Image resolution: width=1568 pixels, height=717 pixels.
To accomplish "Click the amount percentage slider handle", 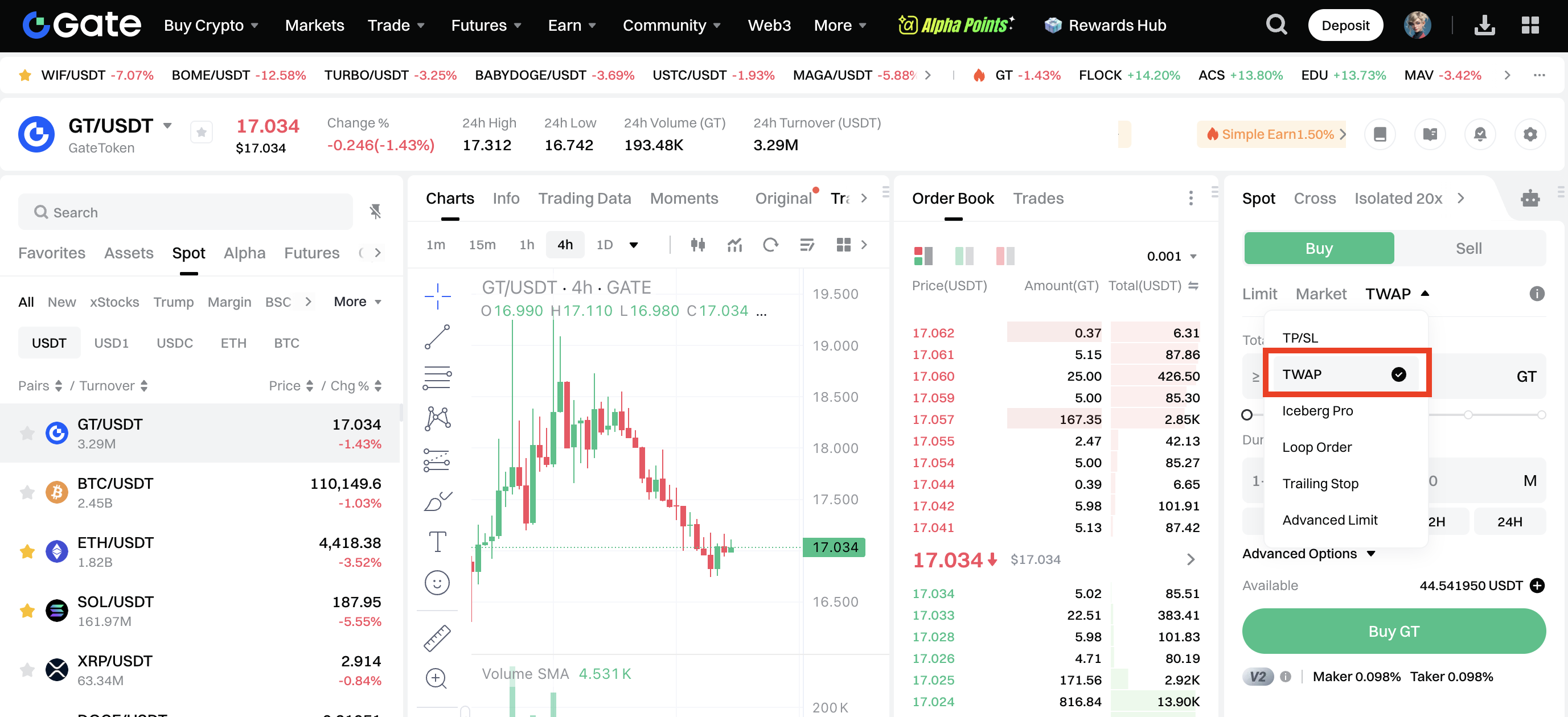I will [x=1247, y=415].
